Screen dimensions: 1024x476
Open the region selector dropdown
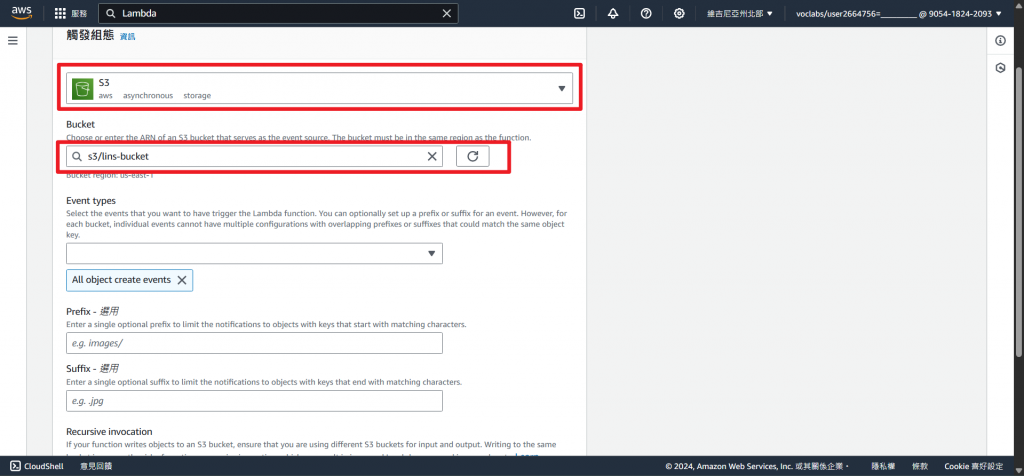[740, 14]
